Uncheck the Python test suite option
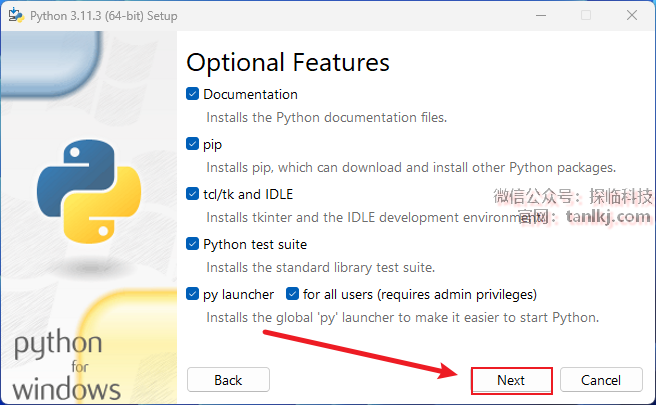This screenshot has height=405, width=656. coord(192,244)
